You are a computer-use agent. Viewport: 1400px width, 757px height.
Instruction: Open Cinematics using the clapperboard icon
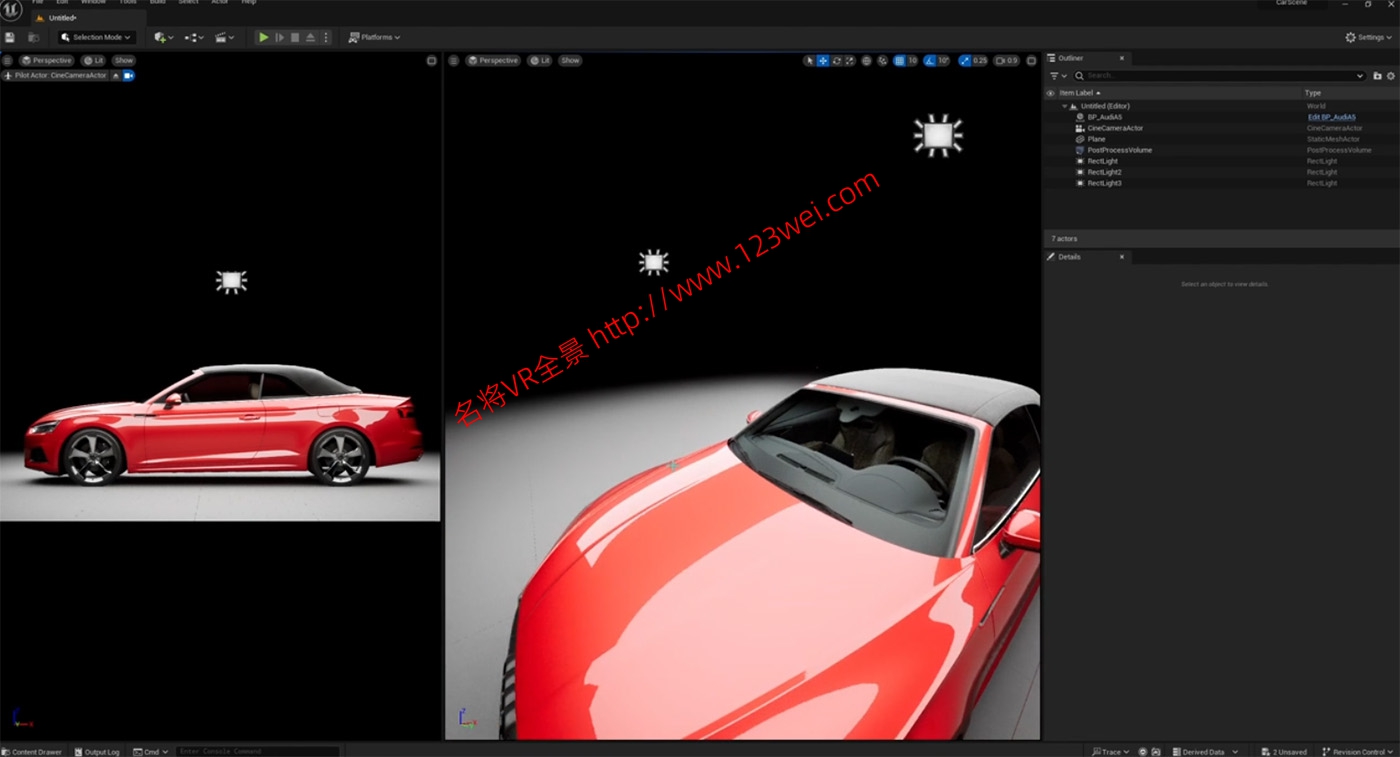point(222,37)
